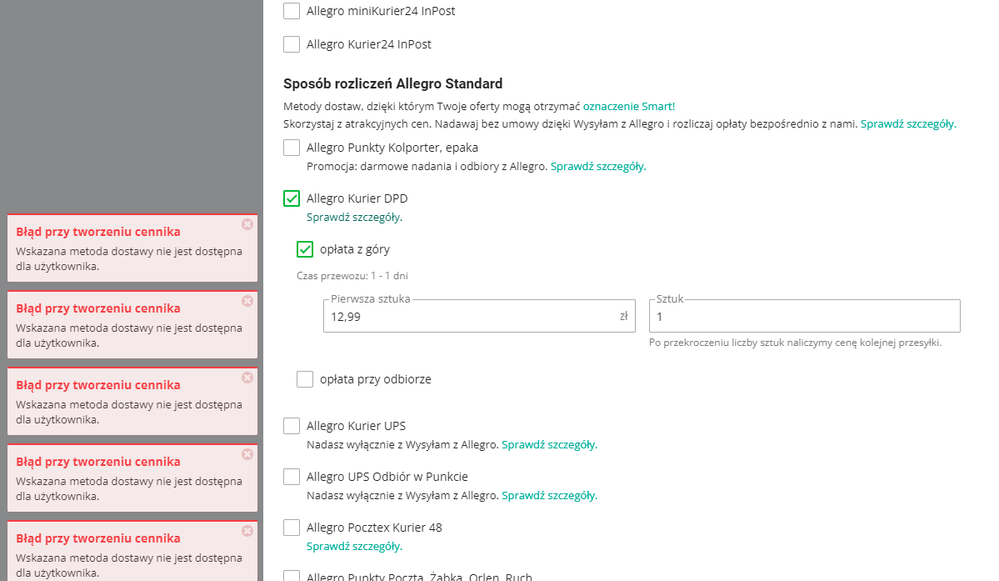Select Allegro Punkty Kolporter, epaka option

coord(291,148)
